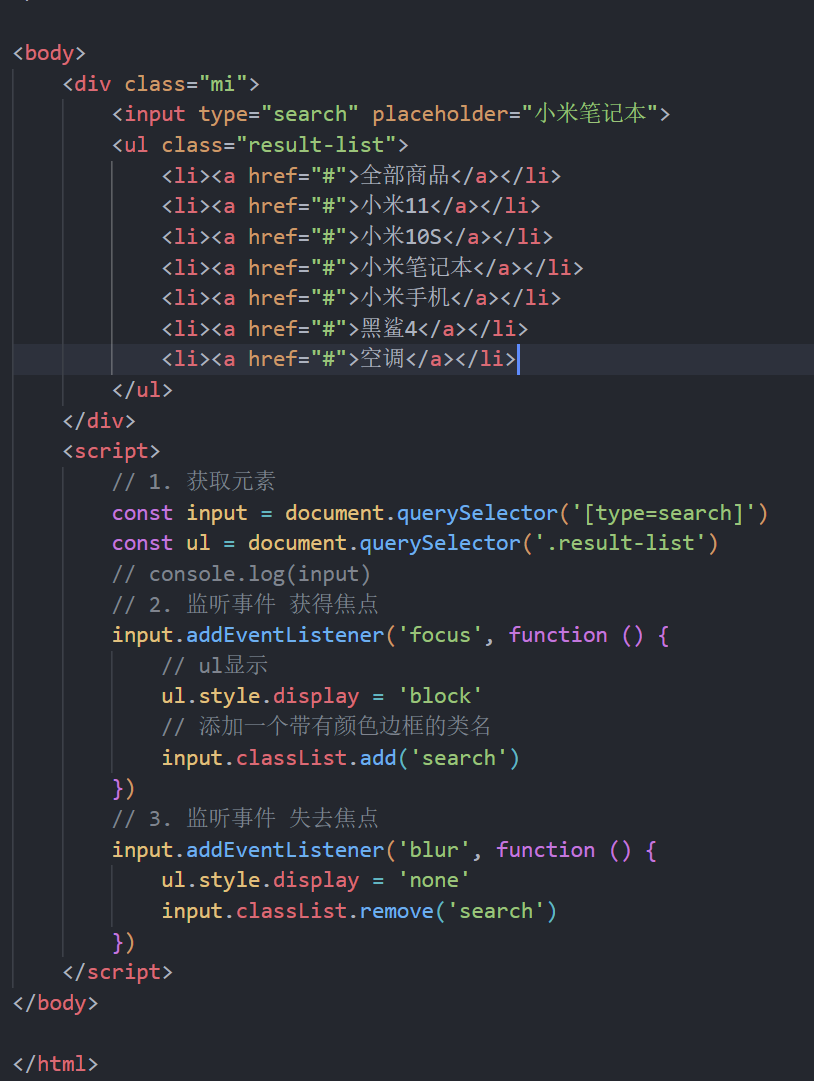Click the comment // 3. 监听事件 失去焦点
Screen dimensions: 814x1081
(245, 818)
